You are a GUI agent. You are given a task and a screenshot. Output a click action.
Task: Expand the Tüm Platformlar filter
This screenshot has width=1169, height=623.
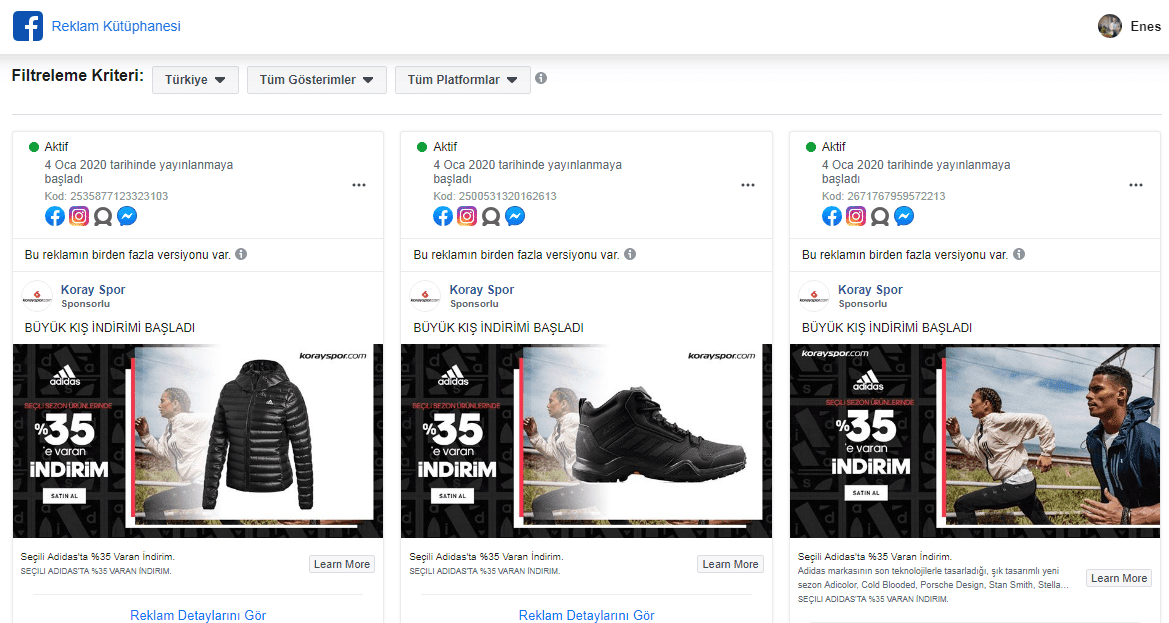click(462, 79)
